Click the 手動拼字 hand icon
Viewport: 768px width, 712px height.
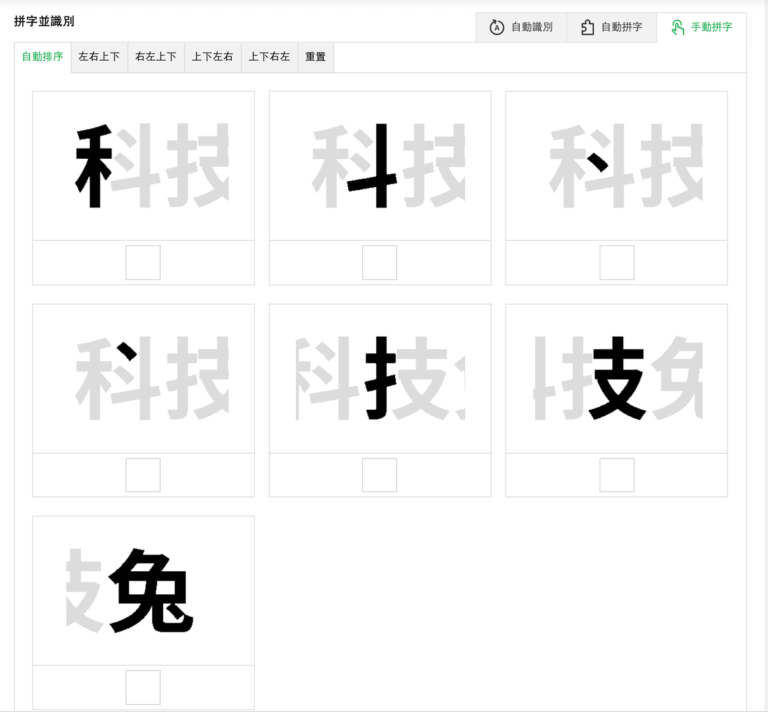point(678,28)
